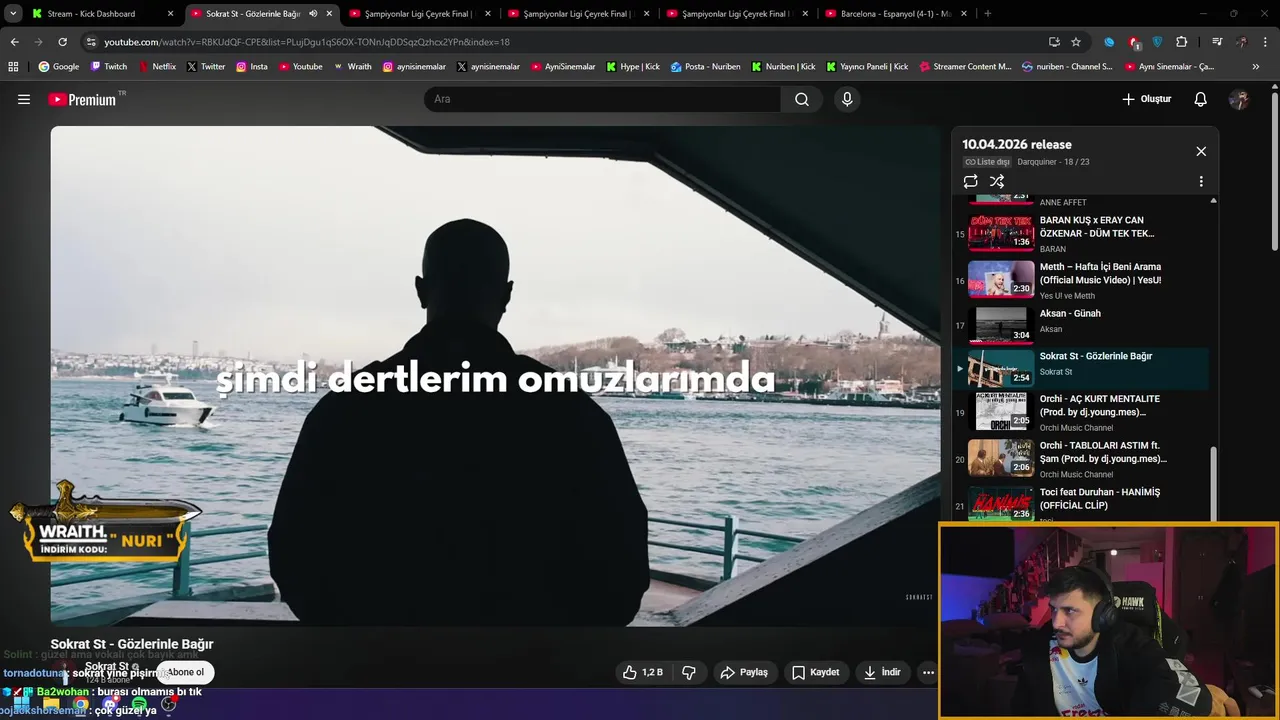
Task: Open the Twitch bookmark
Action: point(109,67)
